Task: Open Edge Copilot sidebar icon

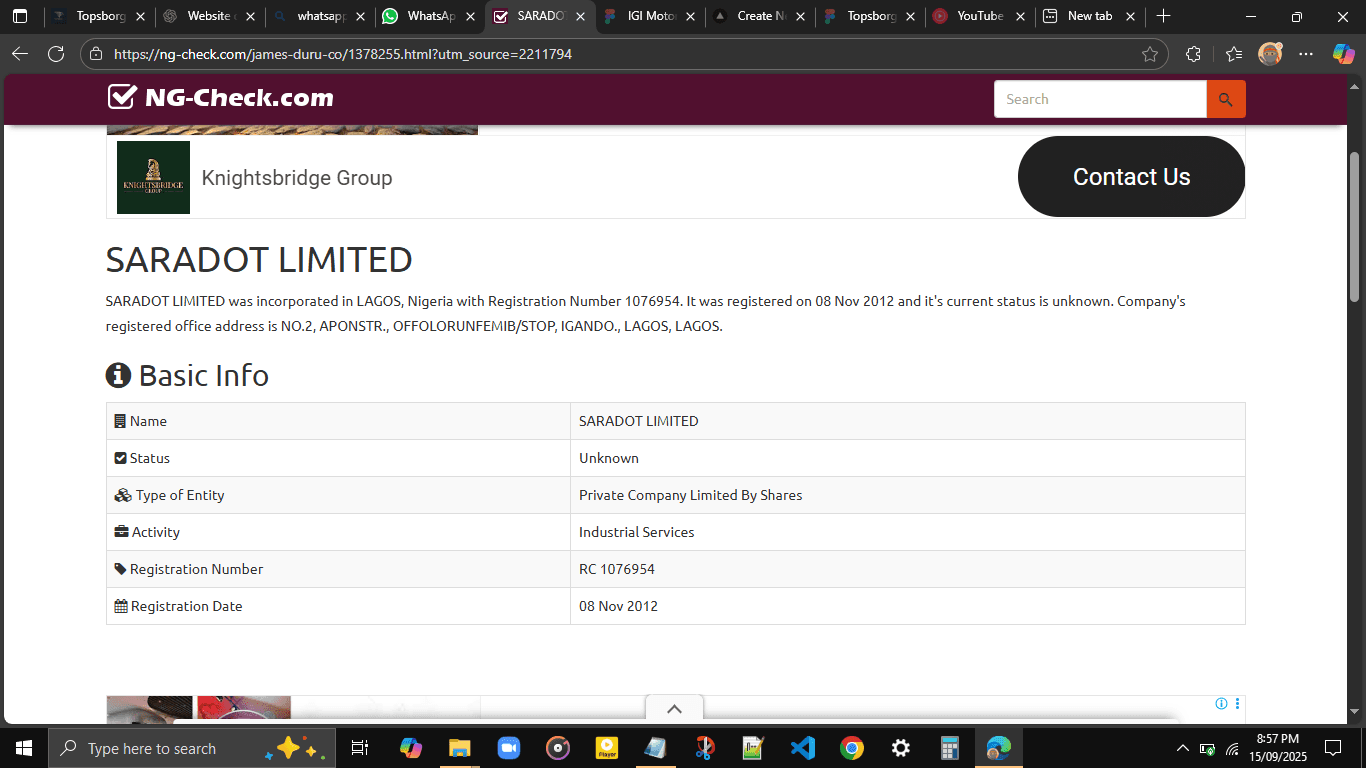Action: tap(1343, 54)
